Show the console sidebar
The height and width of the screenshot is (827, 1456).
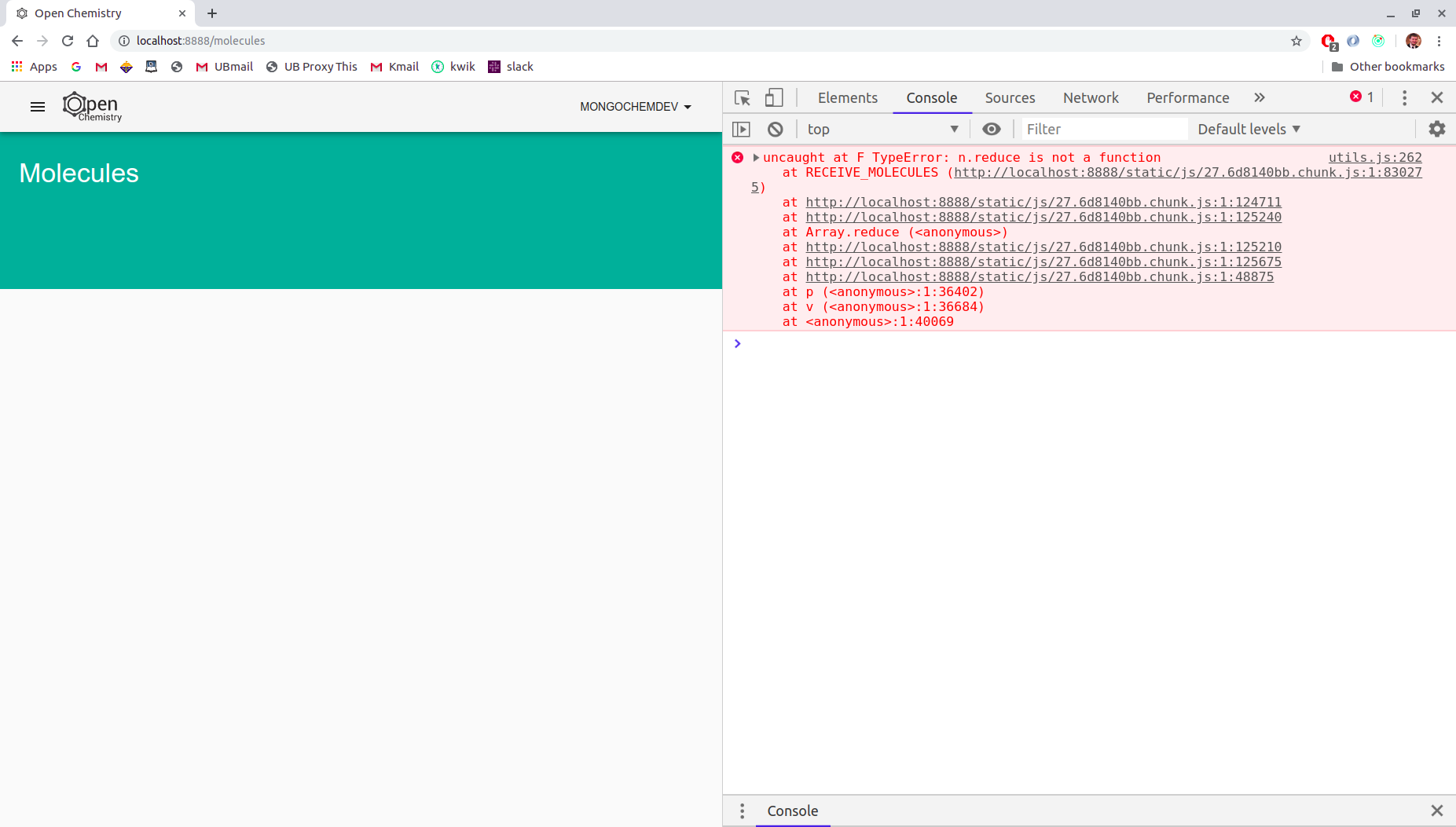(x=741, y=129)
